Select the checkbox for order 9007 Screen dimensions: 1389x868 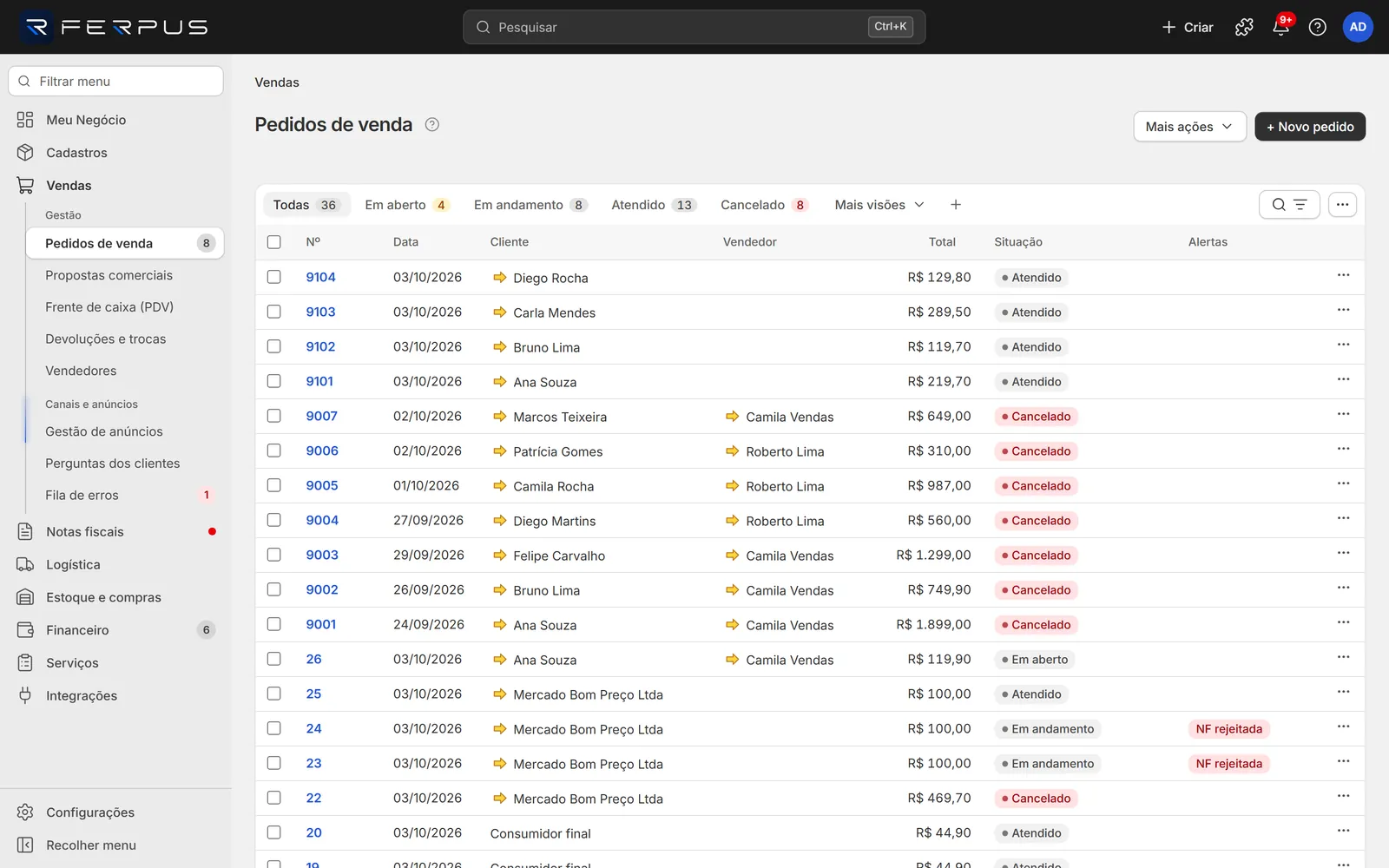pyautogui.click(x=274, y=416)
